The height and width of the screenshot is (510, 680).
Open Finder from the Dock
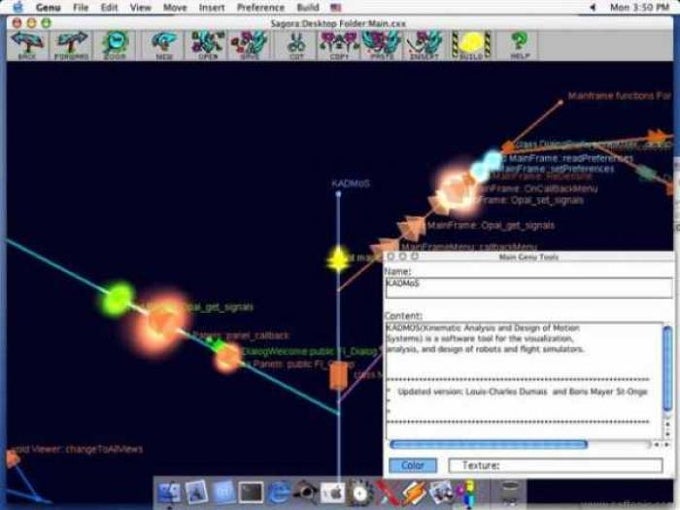[x=170, y=492]
